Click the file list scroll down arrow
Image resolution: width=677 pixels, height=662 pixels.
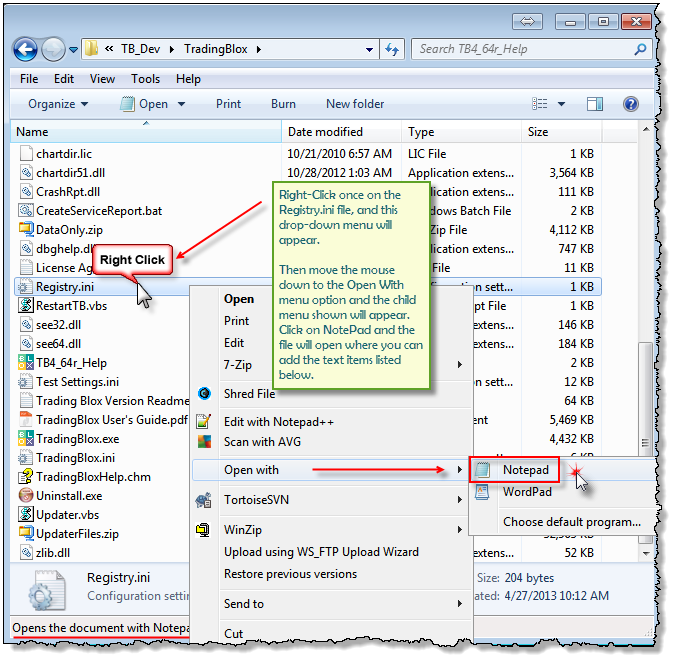click(645, 553)
